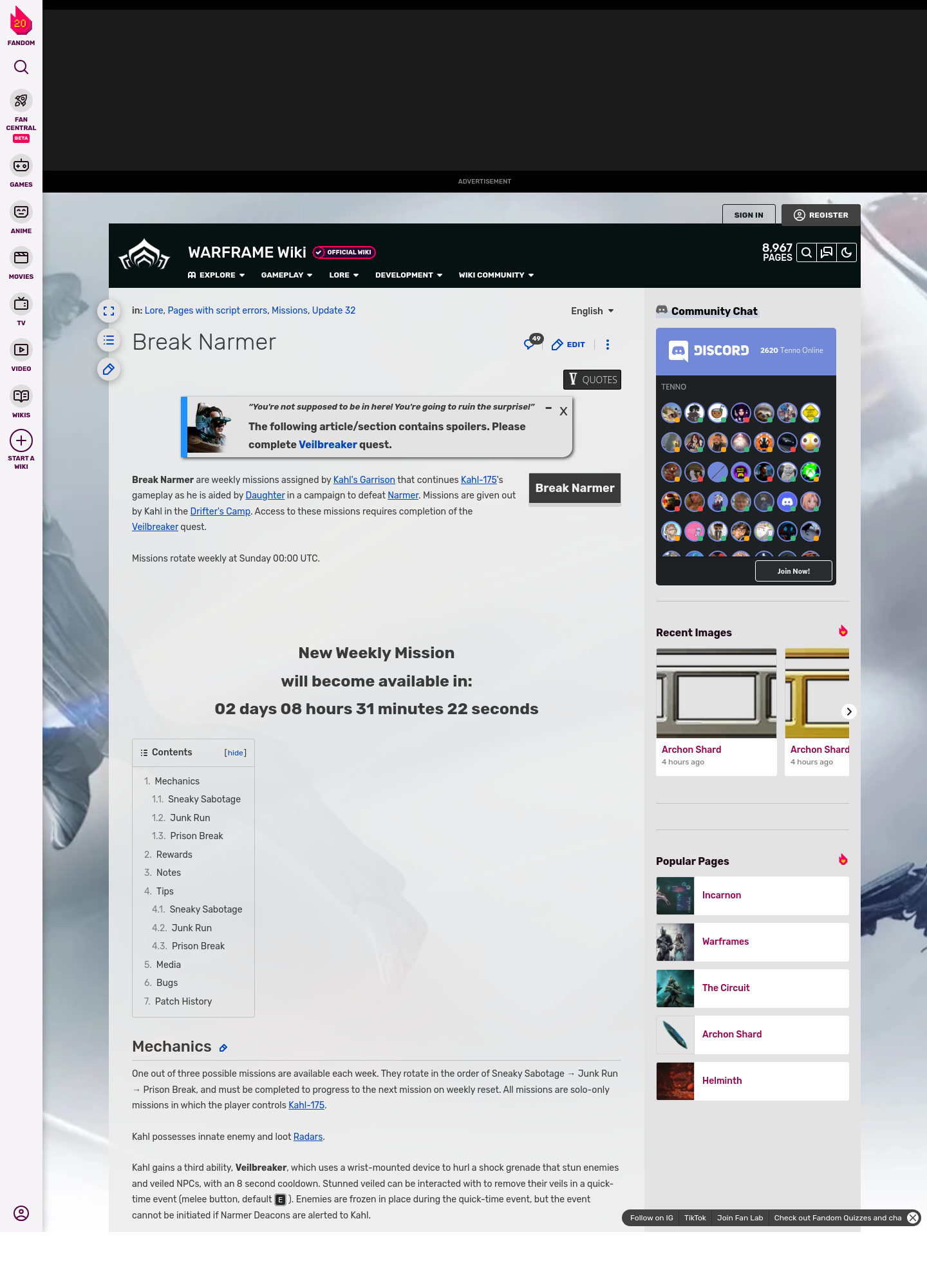Expand the Wiki Community menu
This screenshot has width=927, height=1288.
[x=496, y=275]
